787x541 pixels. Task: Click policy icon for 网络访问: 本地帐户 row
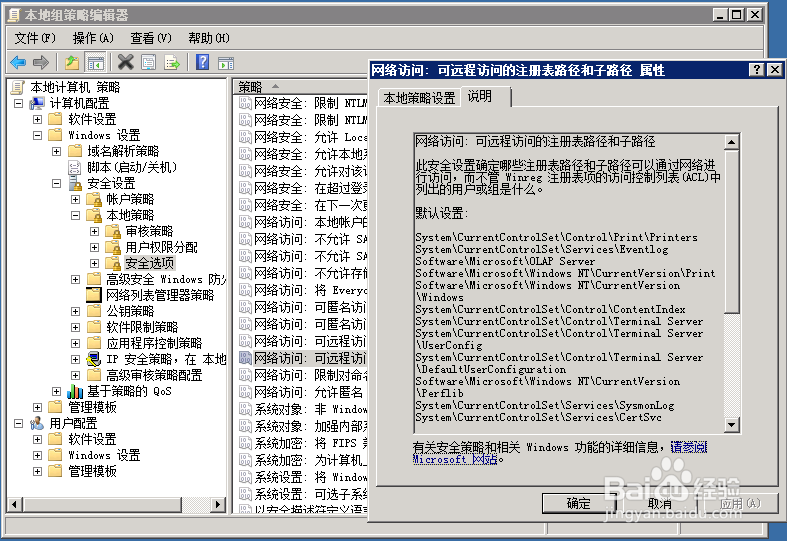(x=245, y=222)
